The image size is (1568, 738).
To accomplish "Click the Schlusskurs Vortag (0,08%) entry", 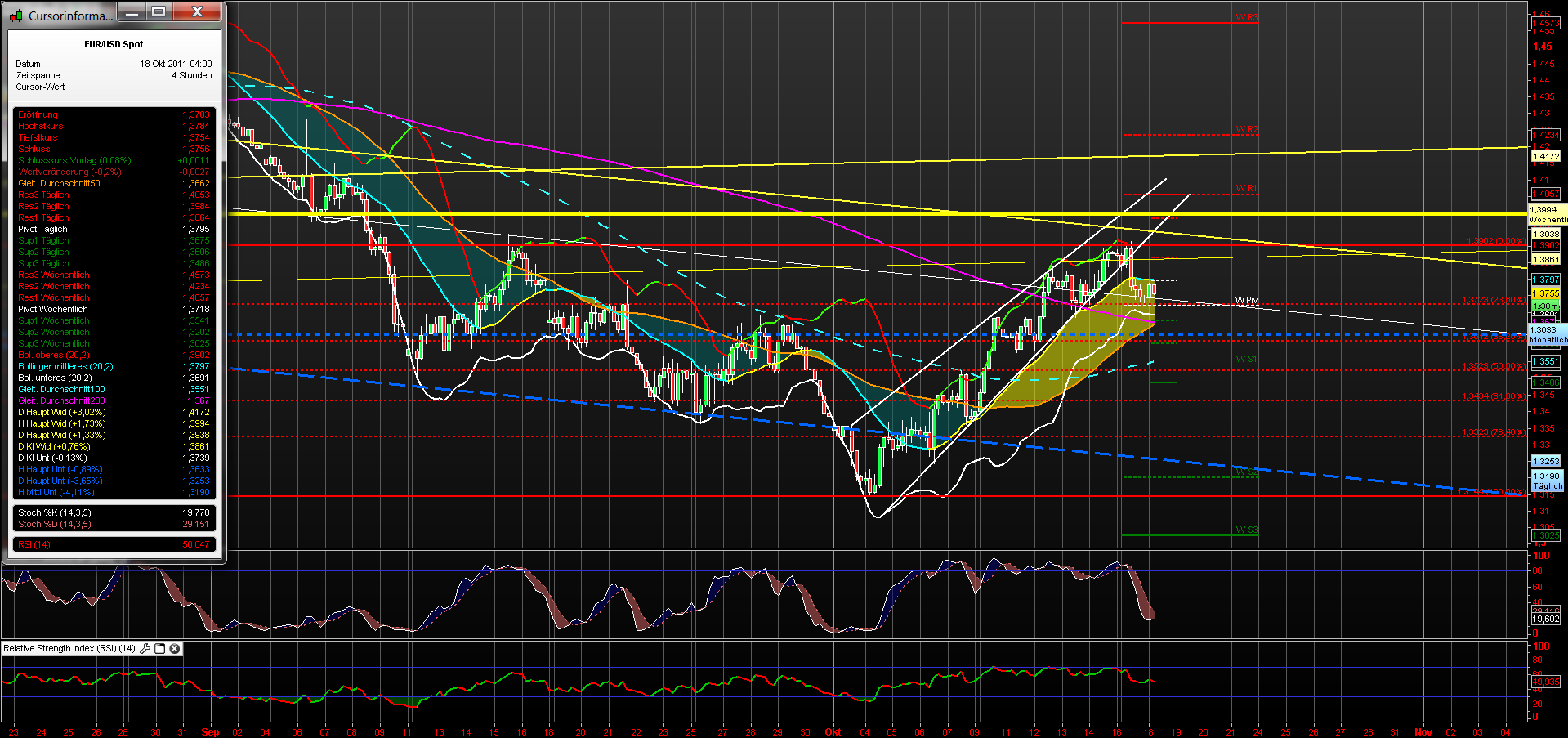I will (x=74, y=160).
